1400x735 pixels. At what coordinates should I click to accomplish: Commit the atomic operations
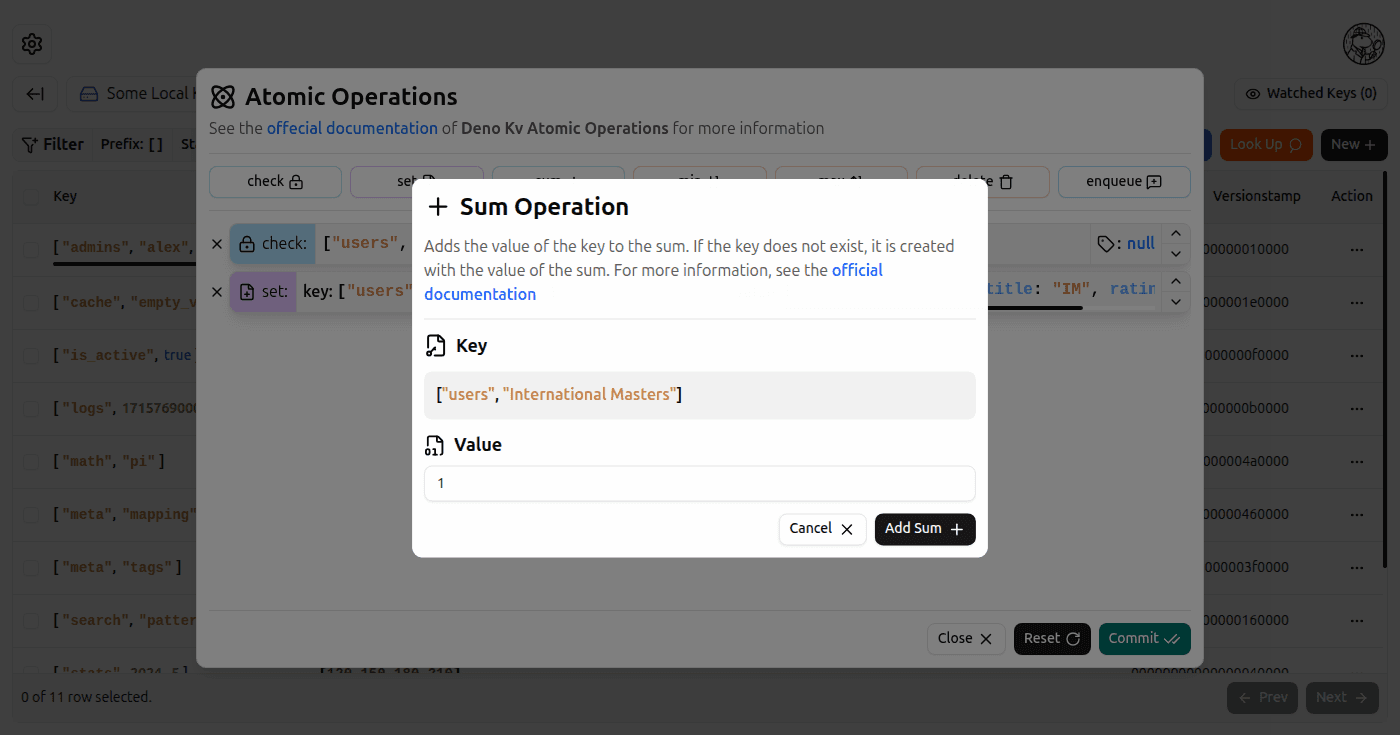pyautogui.click(x=1144, y=639)
